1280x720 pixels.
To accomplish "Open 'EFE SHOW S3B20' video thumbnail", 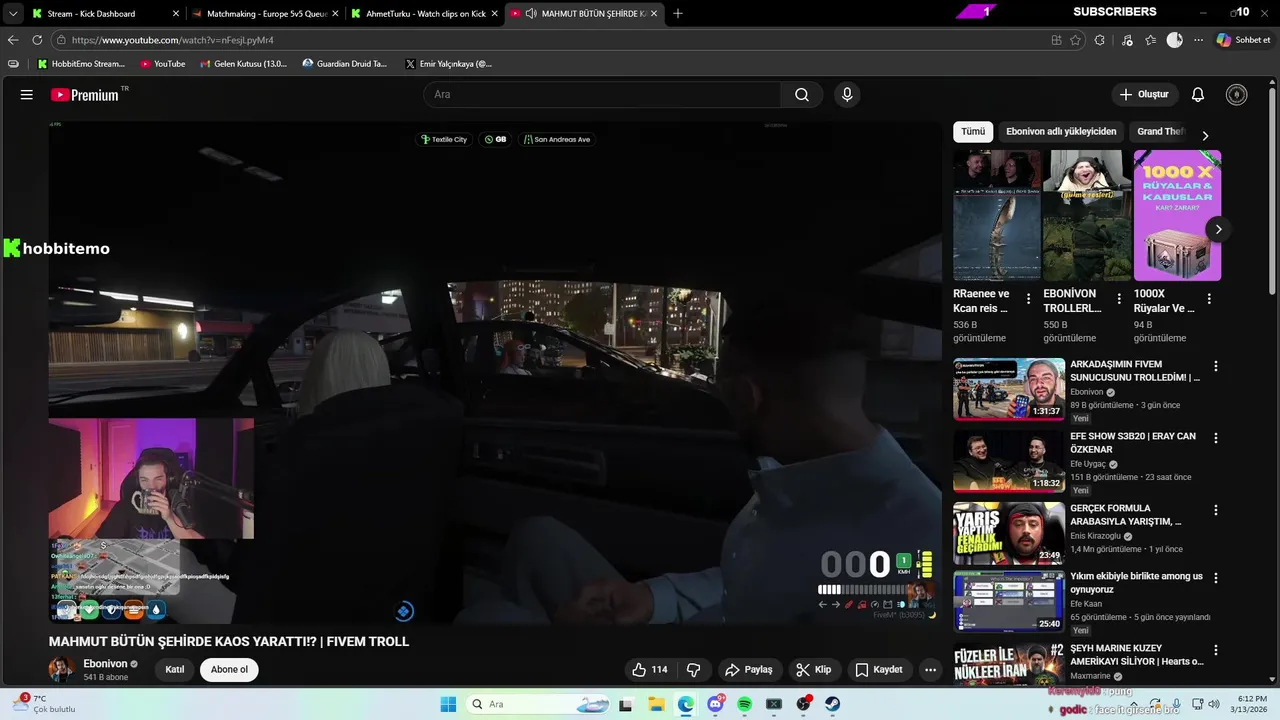I will click(x=1009, y=461).
